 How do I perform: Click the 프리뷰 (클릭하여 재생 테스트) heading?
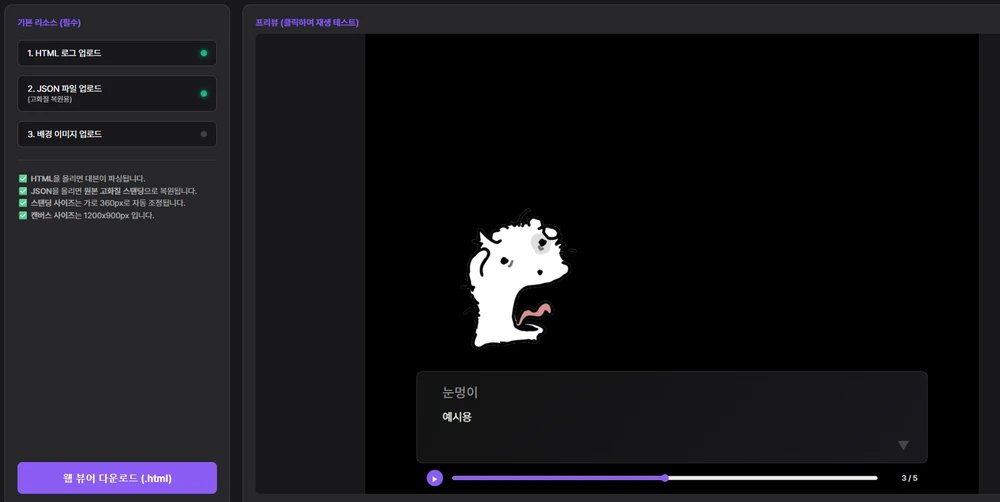[x=307, y=22]
